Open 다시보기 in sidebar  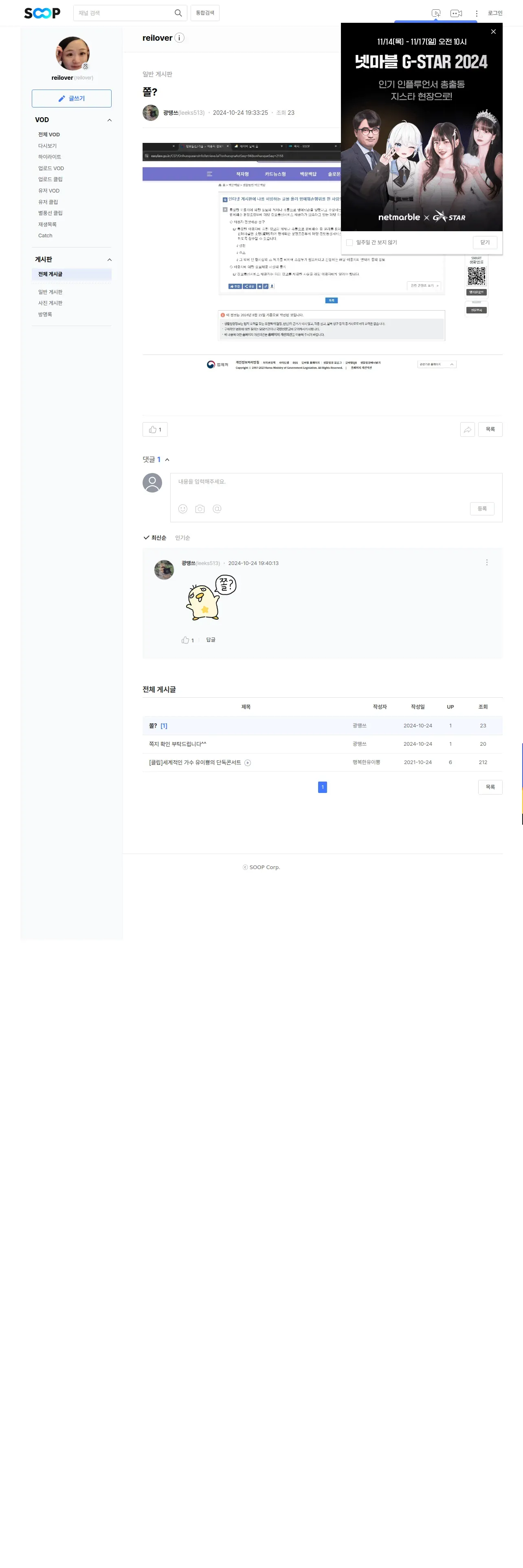pos(48,146)
